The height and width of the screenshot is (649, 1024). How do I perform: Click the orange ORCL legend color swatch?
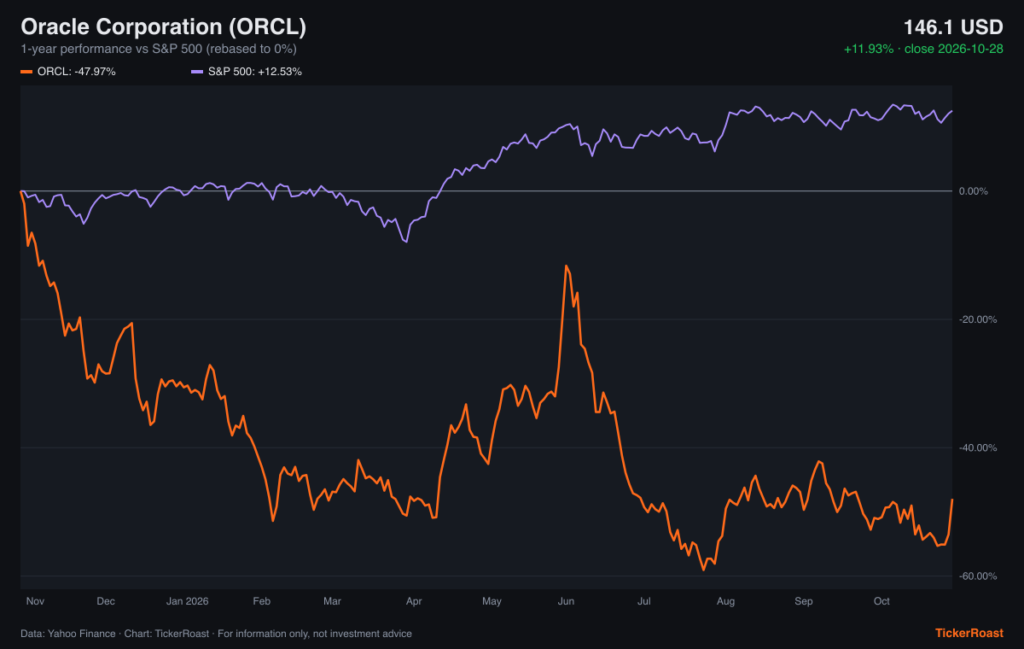[27, 72]
